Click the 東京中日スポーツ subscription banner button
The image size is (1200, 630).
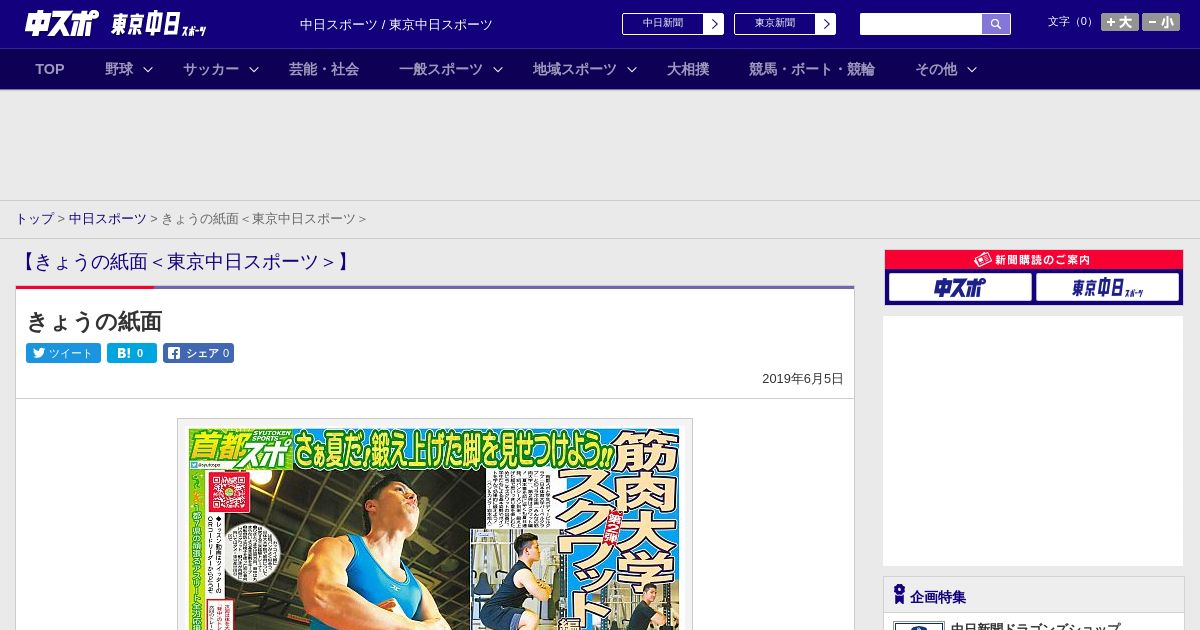pyautogui.click(x=1107, y=287)
